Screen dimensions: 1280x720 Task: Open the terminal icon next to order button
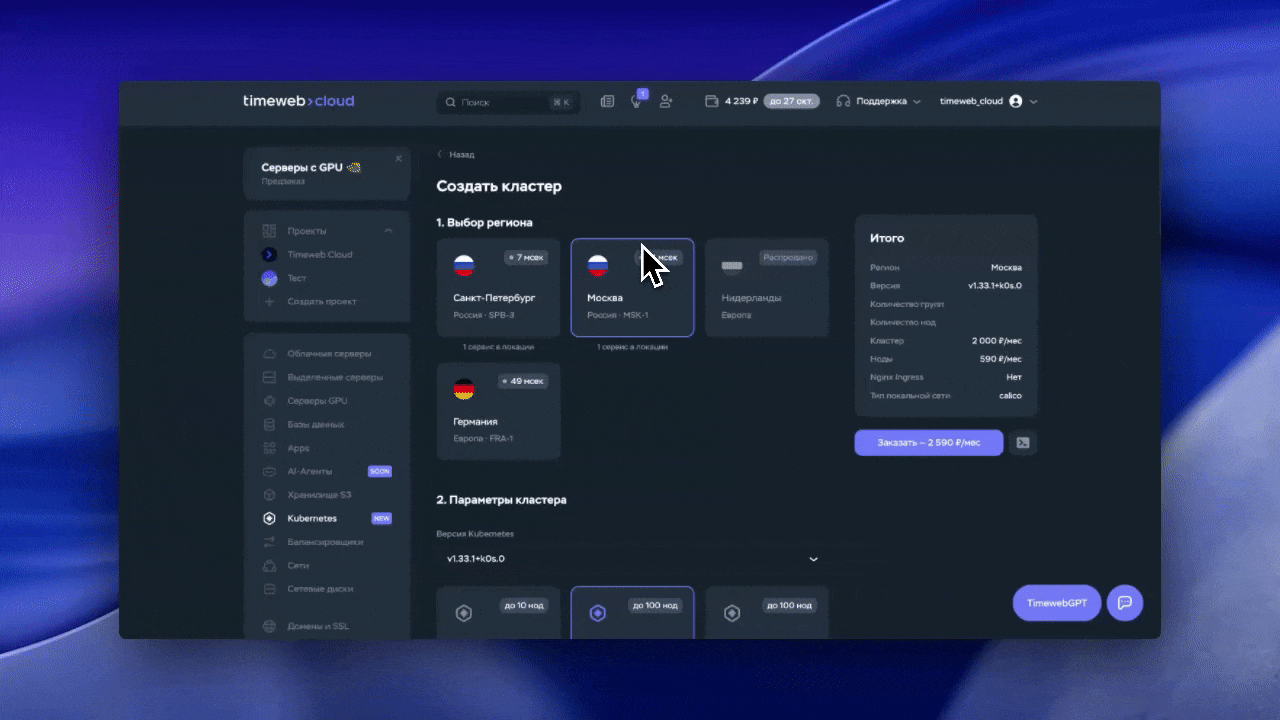tap(1023, 443)
